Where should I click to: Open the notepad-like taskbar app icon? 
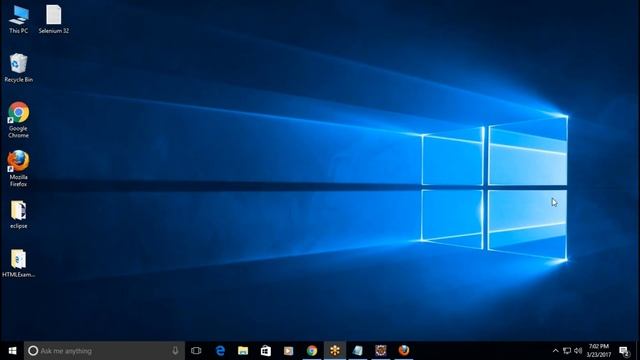(x=358, y=351)
